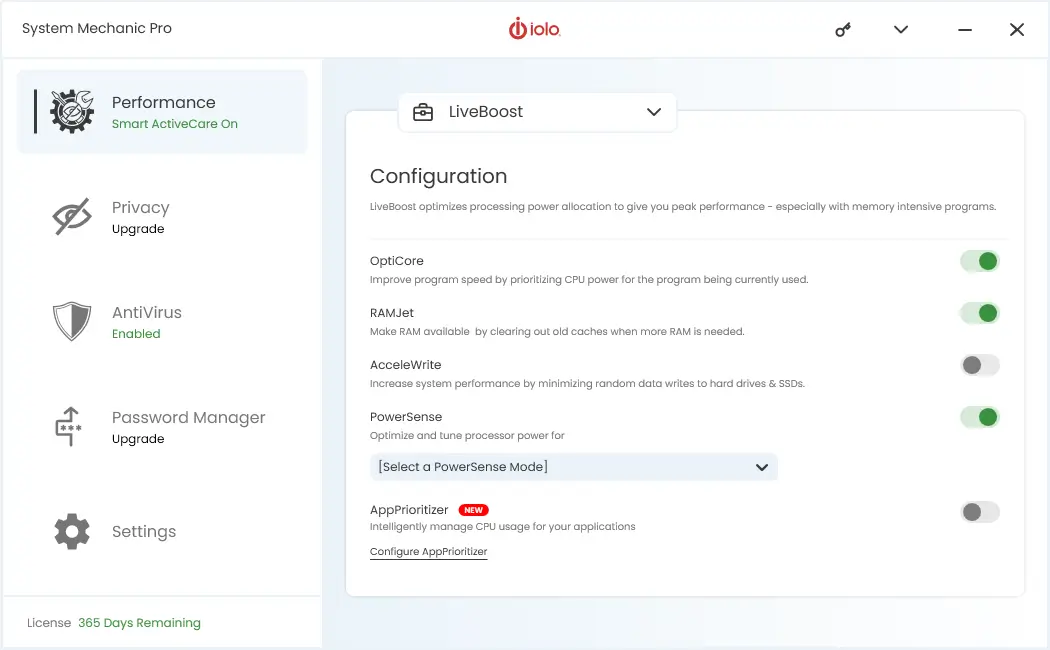Click the 365 Days Remaining license text
The height and width of the screenshot is (650, 1050).
coord(139,622)
